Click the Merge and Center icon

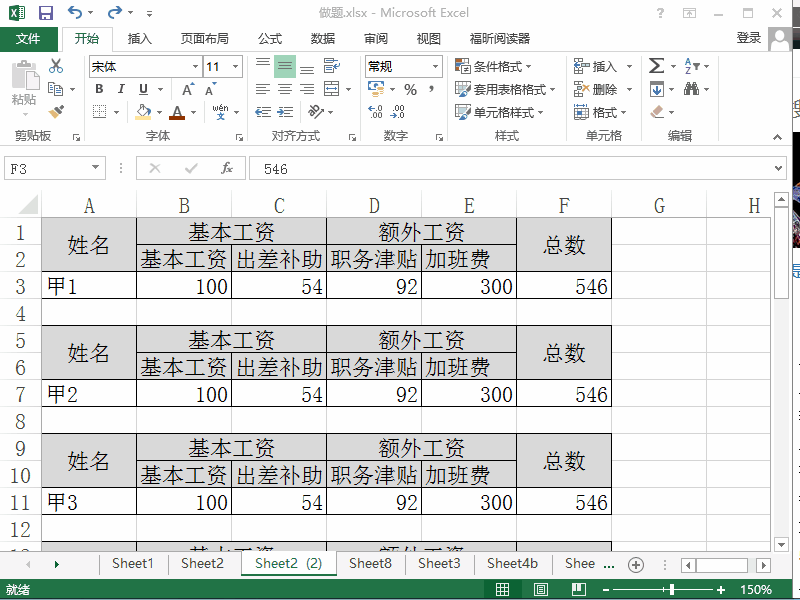pos(332,88)
